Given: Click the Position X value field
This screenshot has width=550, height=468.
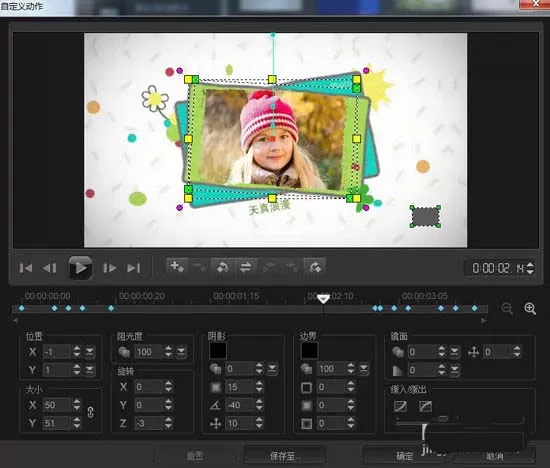Looking at the screenshot, I should tap(57, 352).
